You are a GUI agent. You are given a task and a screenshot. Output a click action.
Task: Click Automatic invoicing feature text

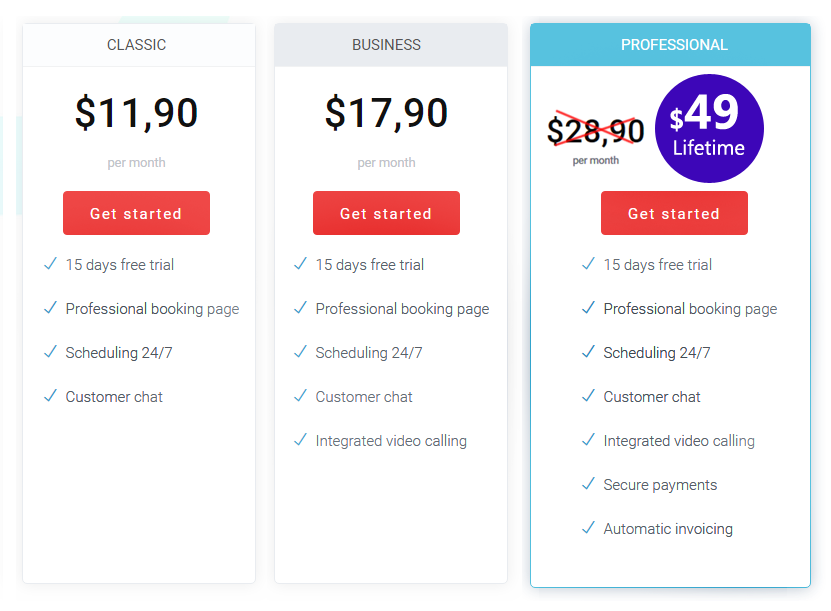point(668,529)
